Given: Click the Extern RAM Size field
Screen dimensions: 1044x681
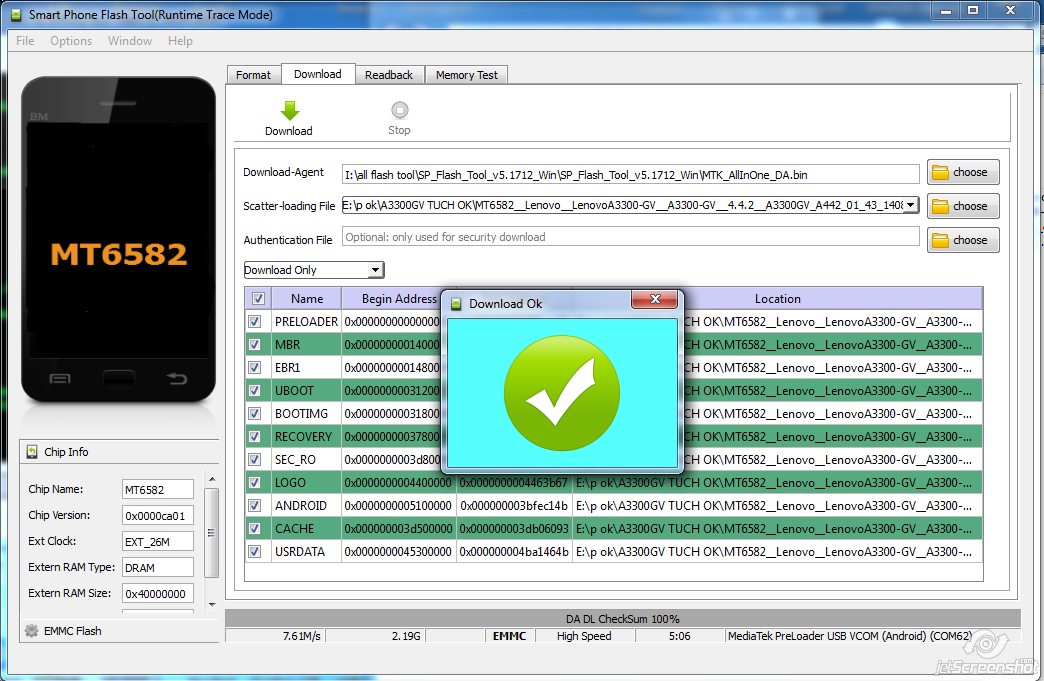Looking at the screenshot, I should (x=158, y=593).
